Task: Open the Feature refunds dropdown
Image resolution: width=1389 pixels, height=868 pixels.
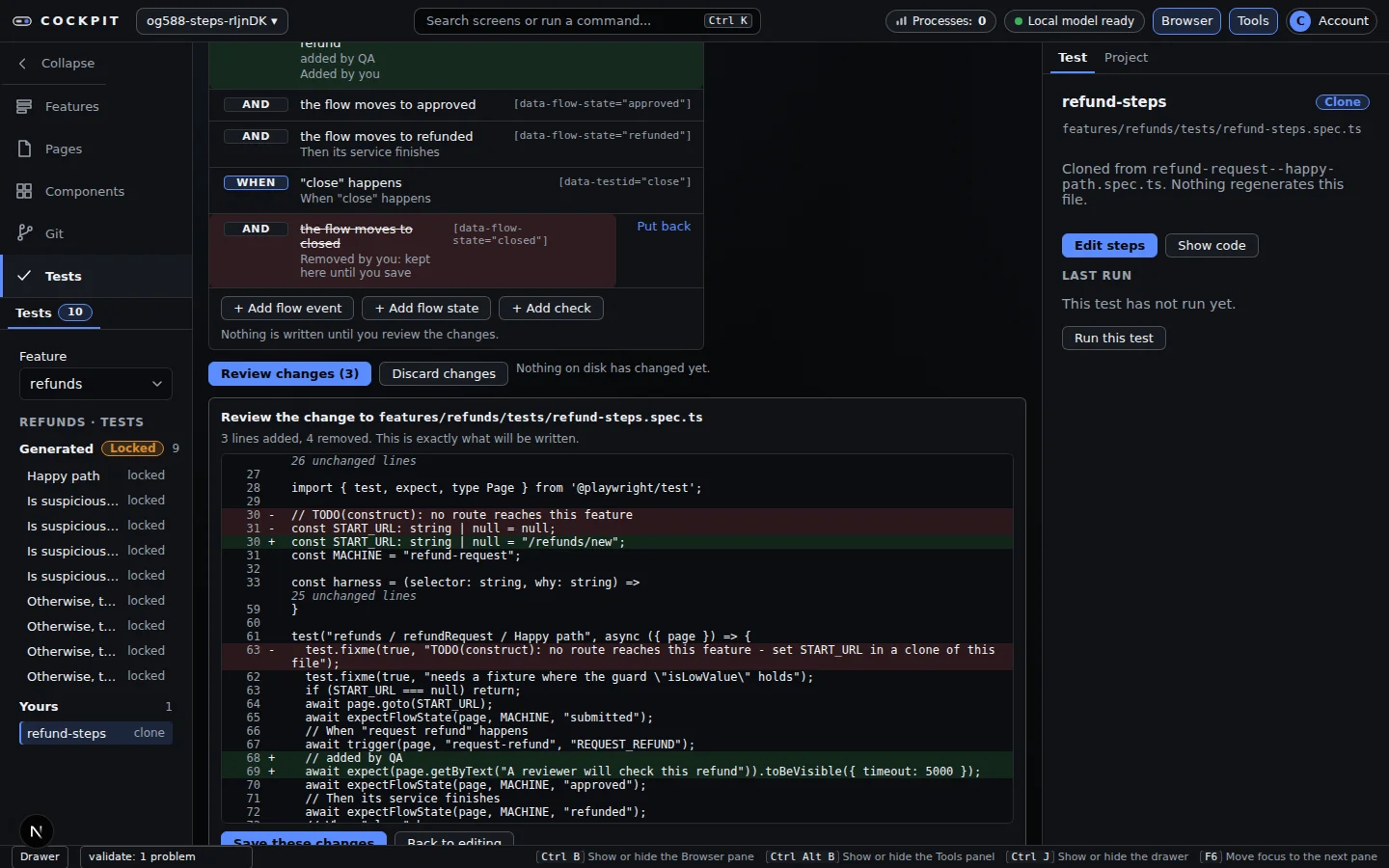Action: click(x=95, y=384)
